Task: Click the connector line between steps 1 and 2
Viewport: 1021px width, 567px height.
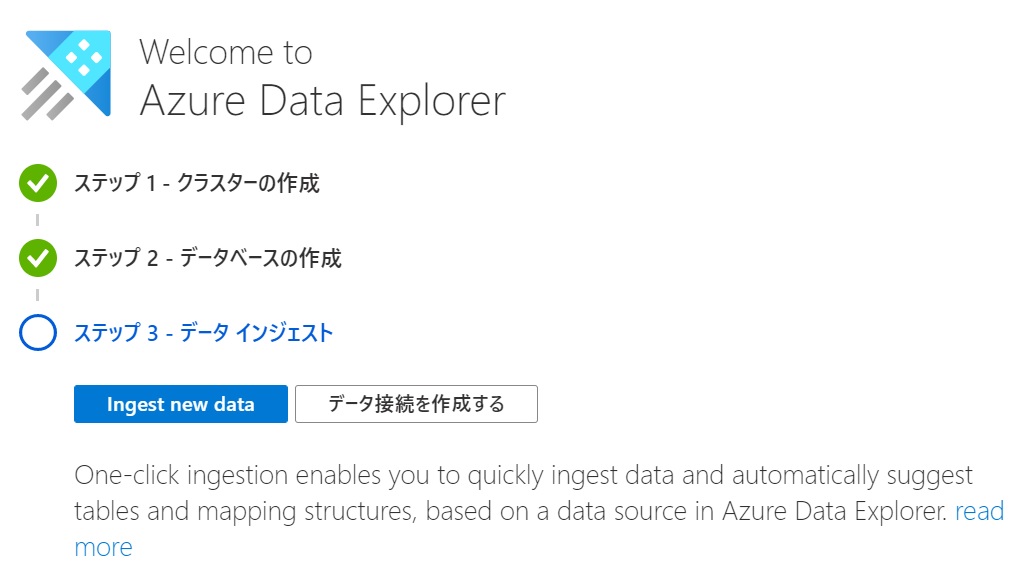Action: point(38,220)
